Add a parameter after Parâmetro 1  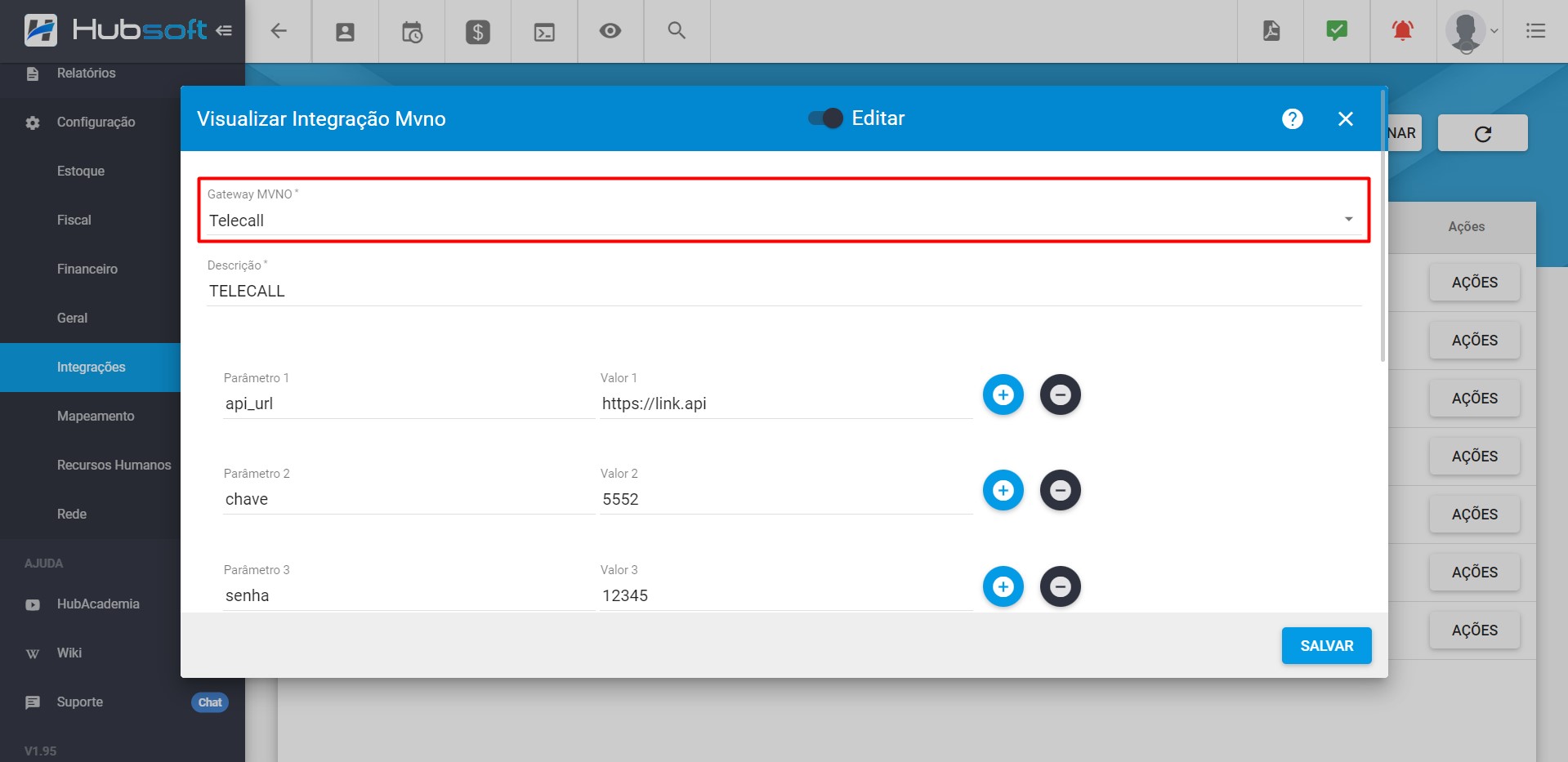(x=1003, y=395)
